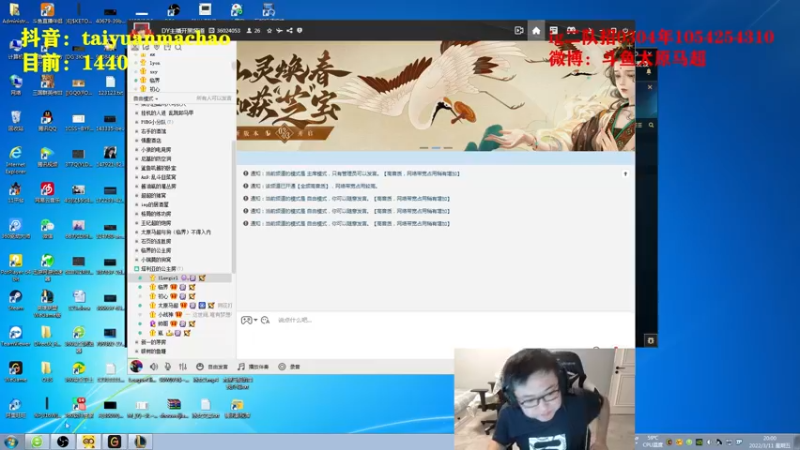Viewport: 800px width, 450px height.
Task: Open the Steam desktop icon
Action: (x=15, y=300)
